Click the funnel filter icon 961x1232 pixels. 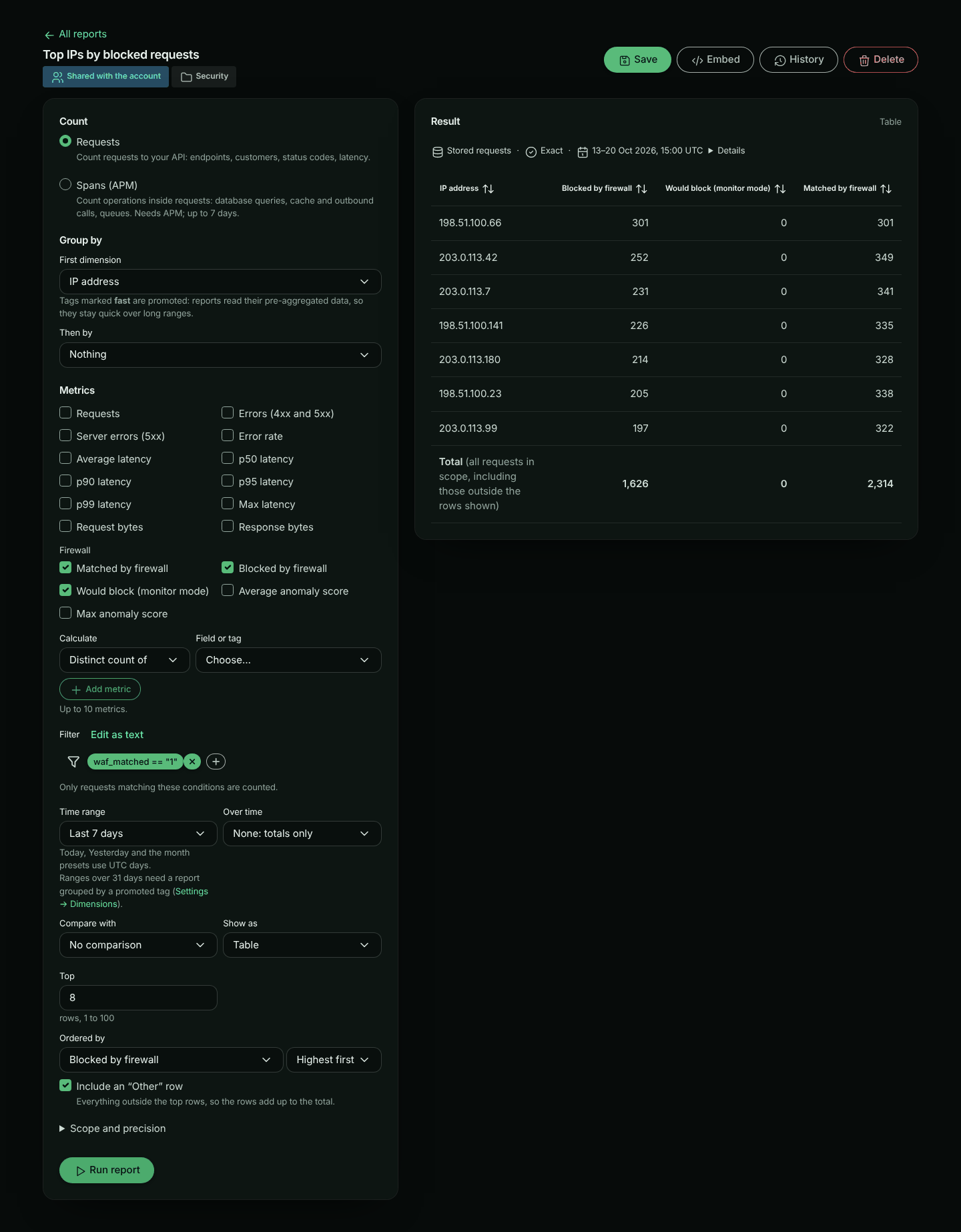point(73,761)
